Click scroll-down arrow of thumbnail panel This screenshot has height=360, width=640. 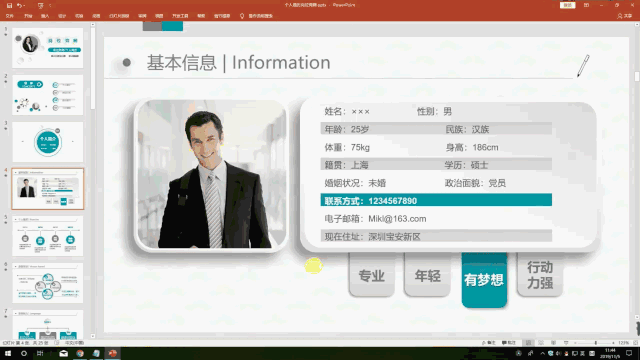click(93, 336)
